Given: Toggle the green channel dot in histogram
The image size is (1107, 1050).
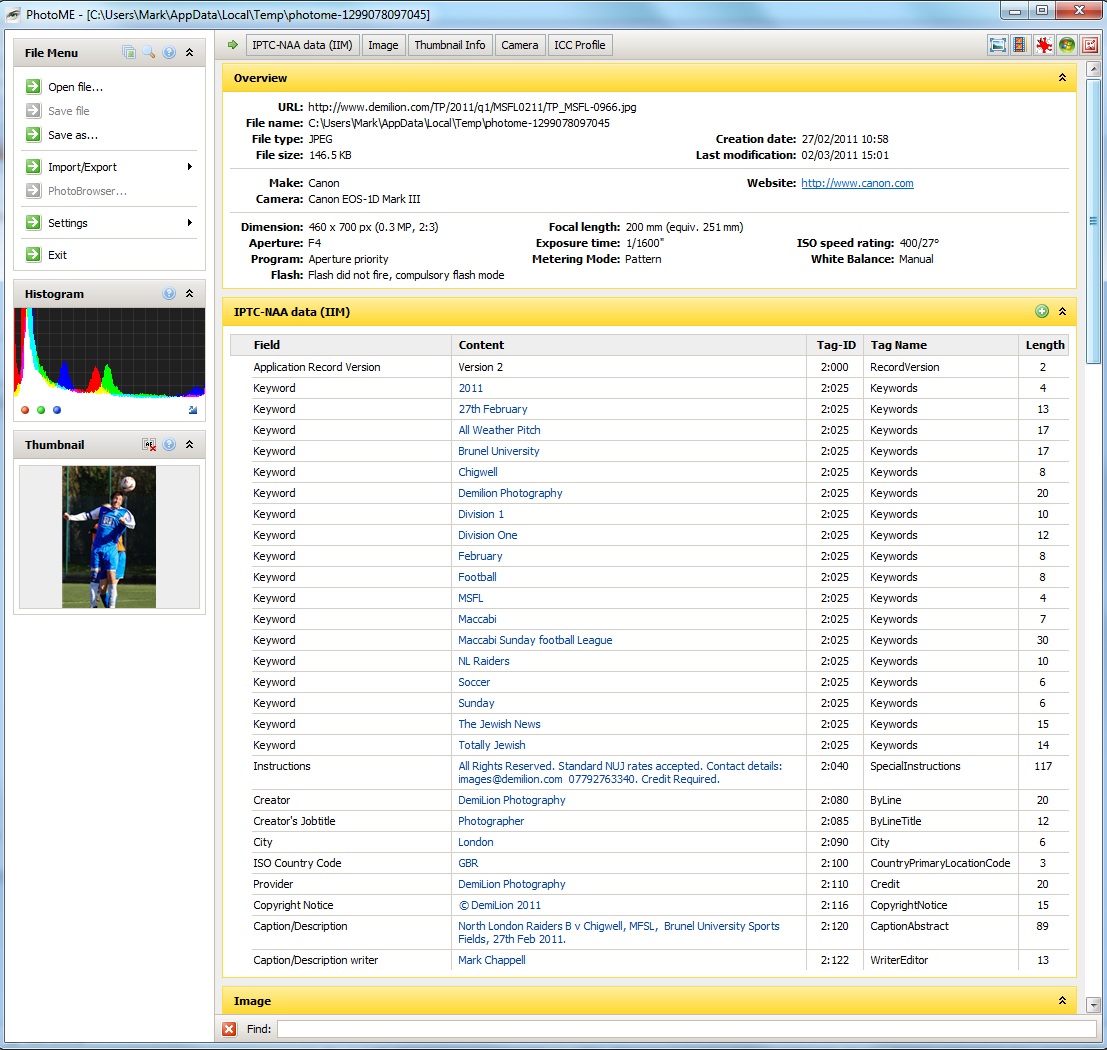Looking at the screenshot, I should (x=41, y=410).
